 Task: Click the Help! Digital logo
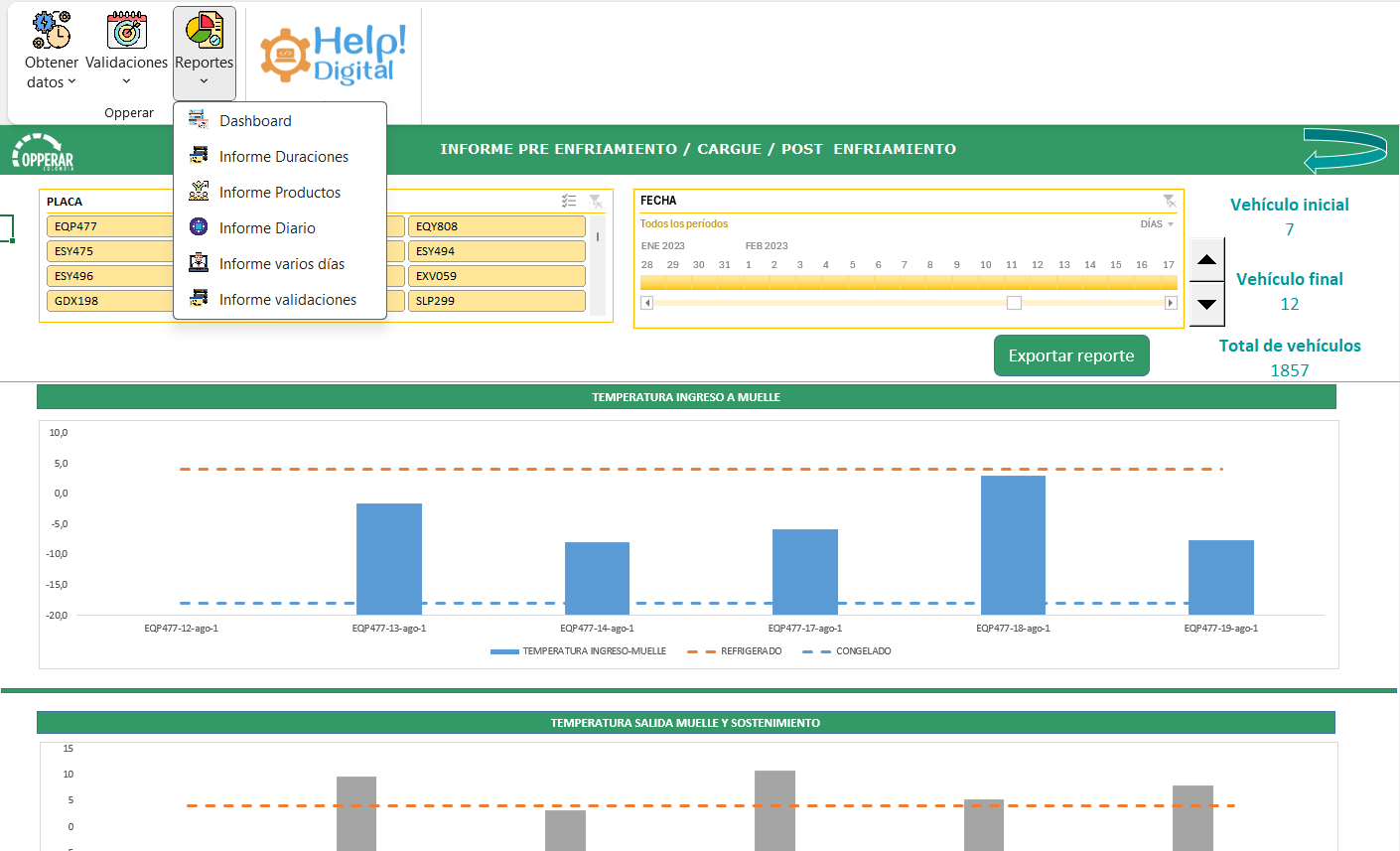(334, 55)
